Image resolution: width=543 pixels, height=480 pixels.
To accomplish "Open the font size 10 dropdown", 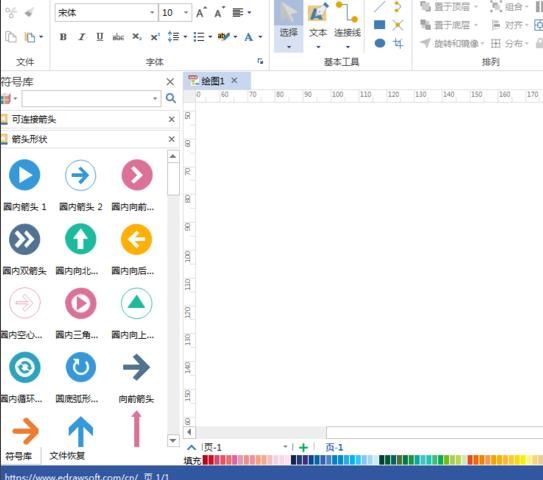I will point(186,13).
